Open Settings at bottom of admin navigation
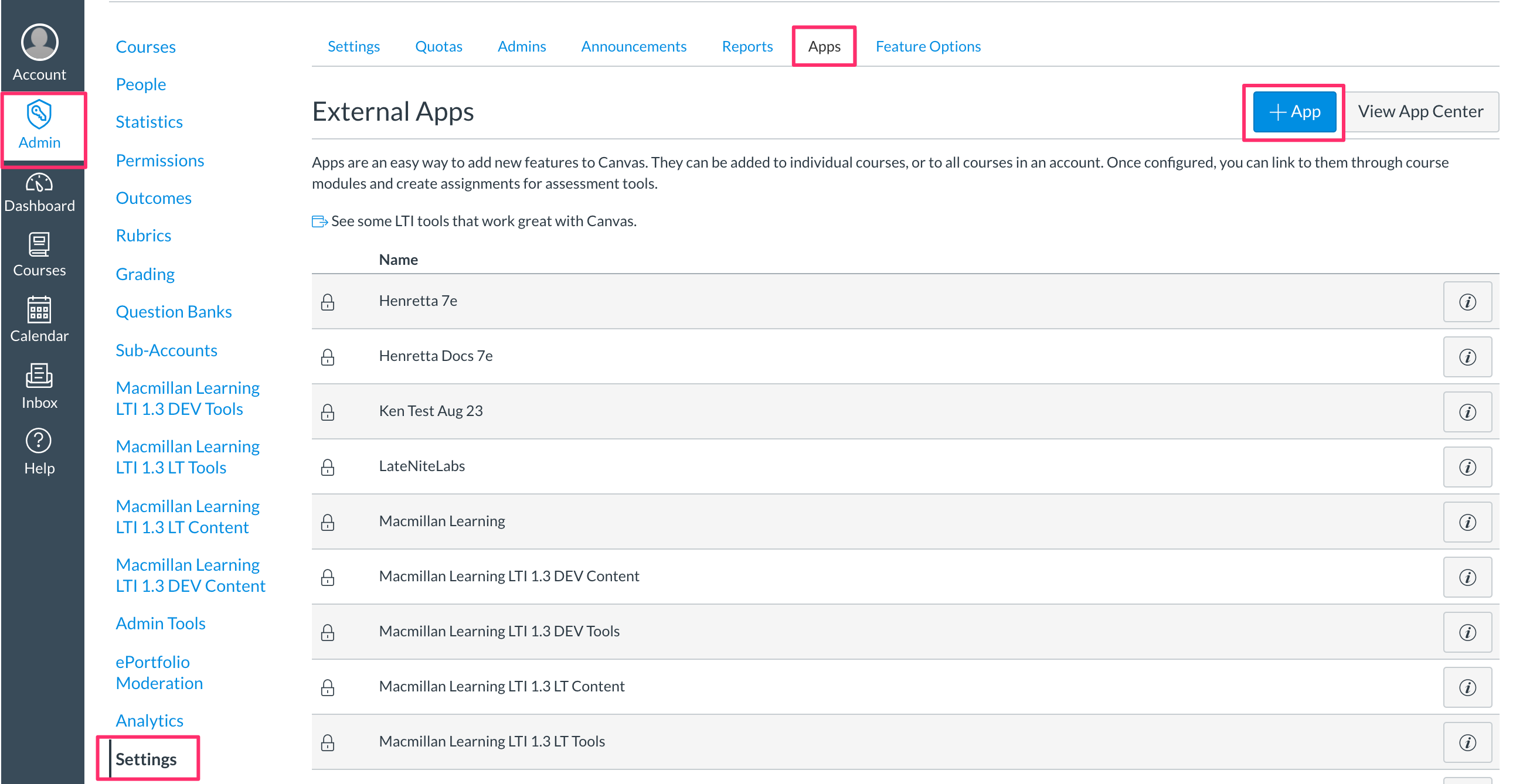 click(x=145, y=759)
